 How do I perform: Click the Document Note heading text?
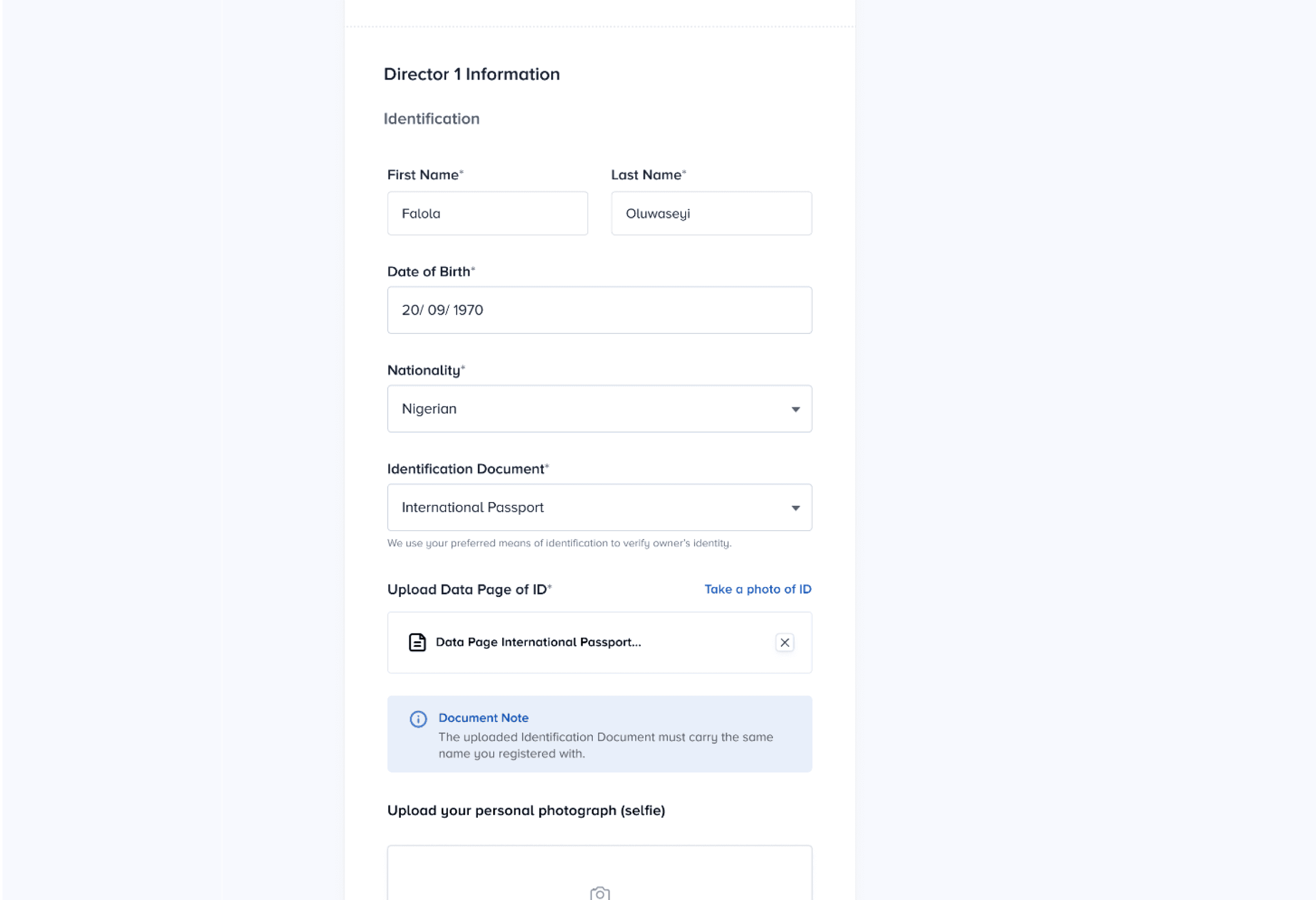tap(484, 718)
